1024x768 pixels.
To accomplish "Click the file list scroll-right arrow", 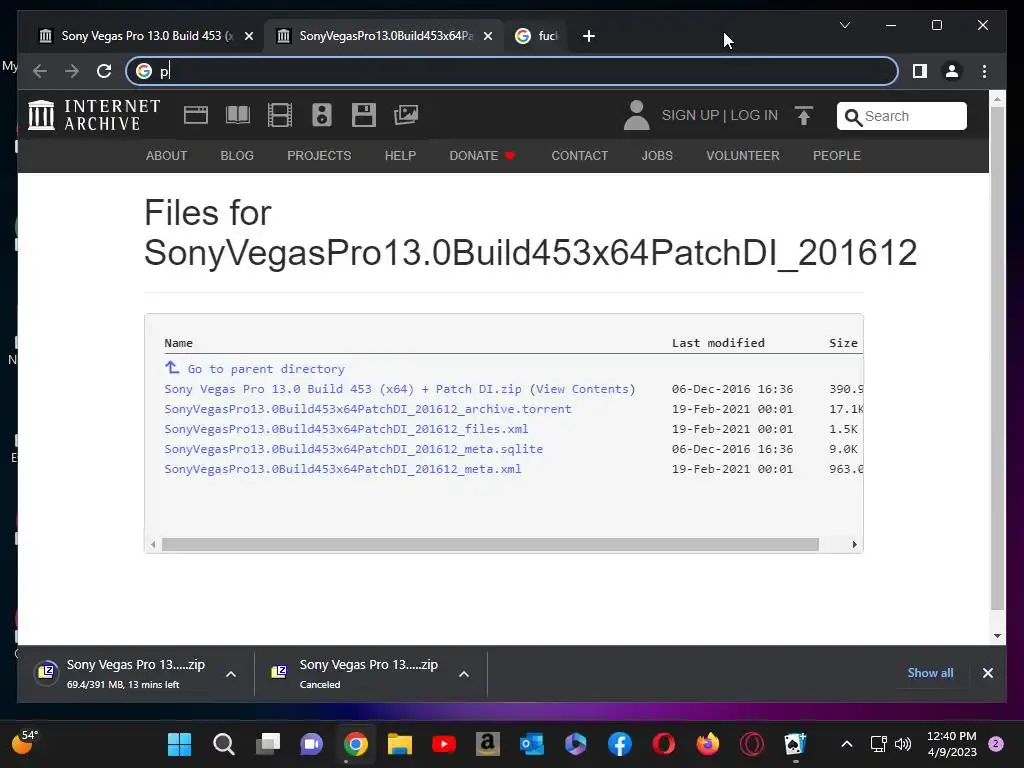I will click(x=854, y=545).
